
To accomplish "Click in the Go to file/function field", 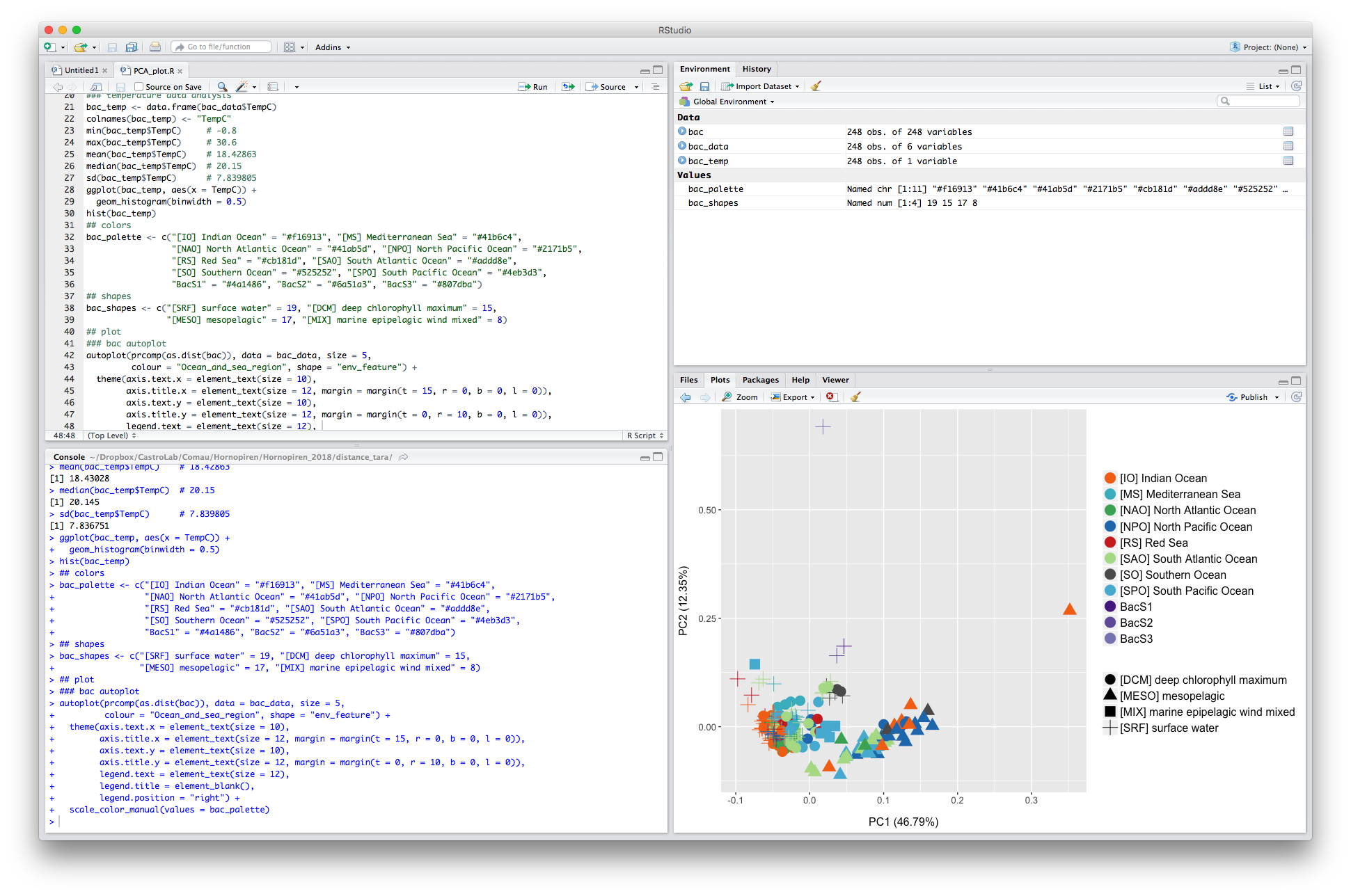I will coord(221,47).
